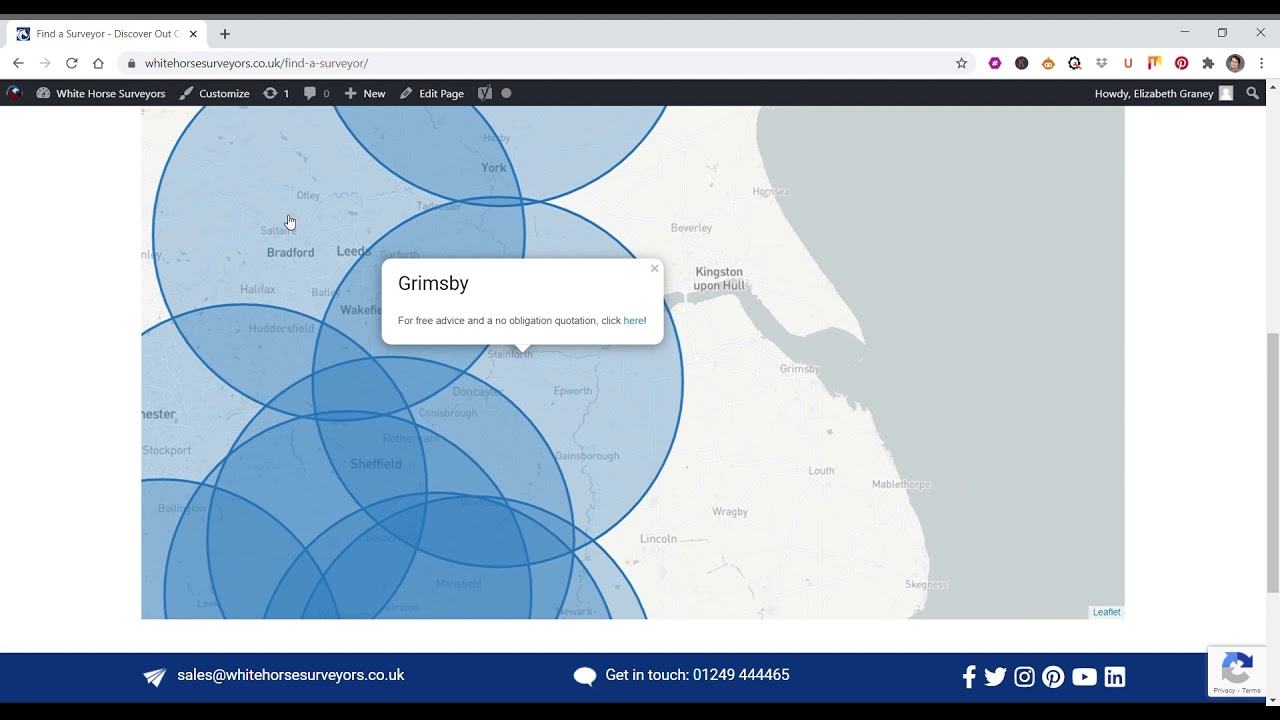Viewport: 1280px width, 720px height.
Task: Open a new browser tab
Action: [x=225, y=34]
